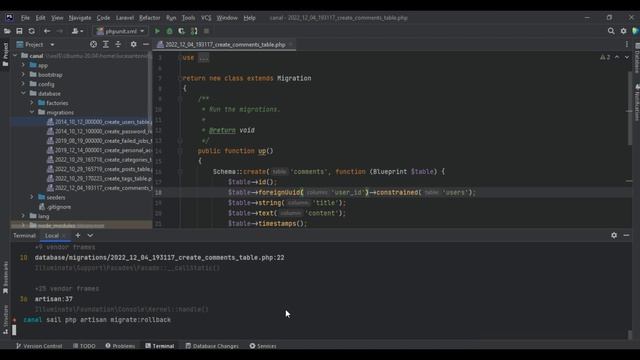
Task: Open Services tool window
Action: [x=263, y=346]
